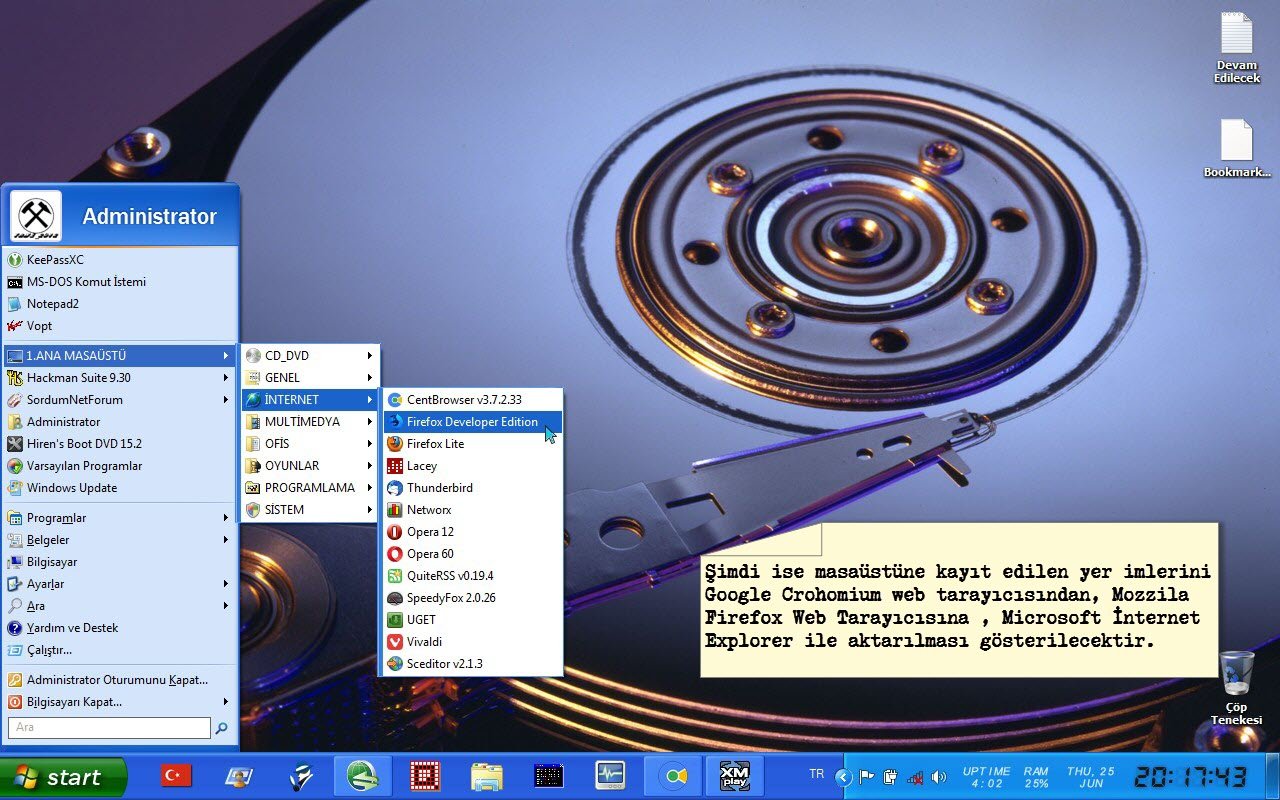The width and height of the screenshot is (1280, 800).
Task: Launch Thunderbird mail client
Action: click(473, 488)
